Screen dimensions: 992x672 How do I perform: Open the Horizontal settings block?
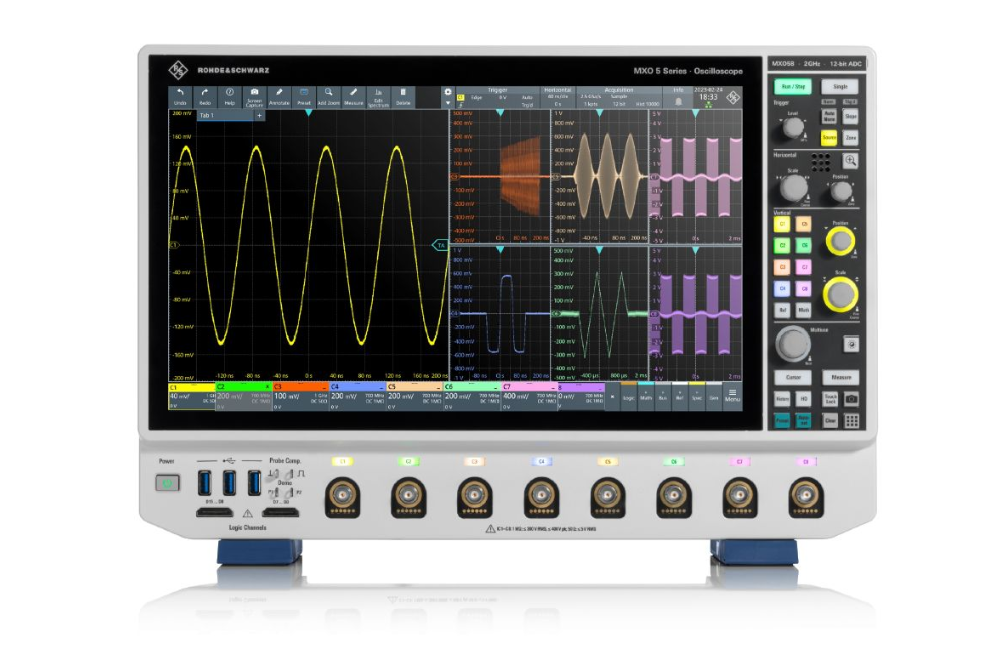click(x=558, y=97)
